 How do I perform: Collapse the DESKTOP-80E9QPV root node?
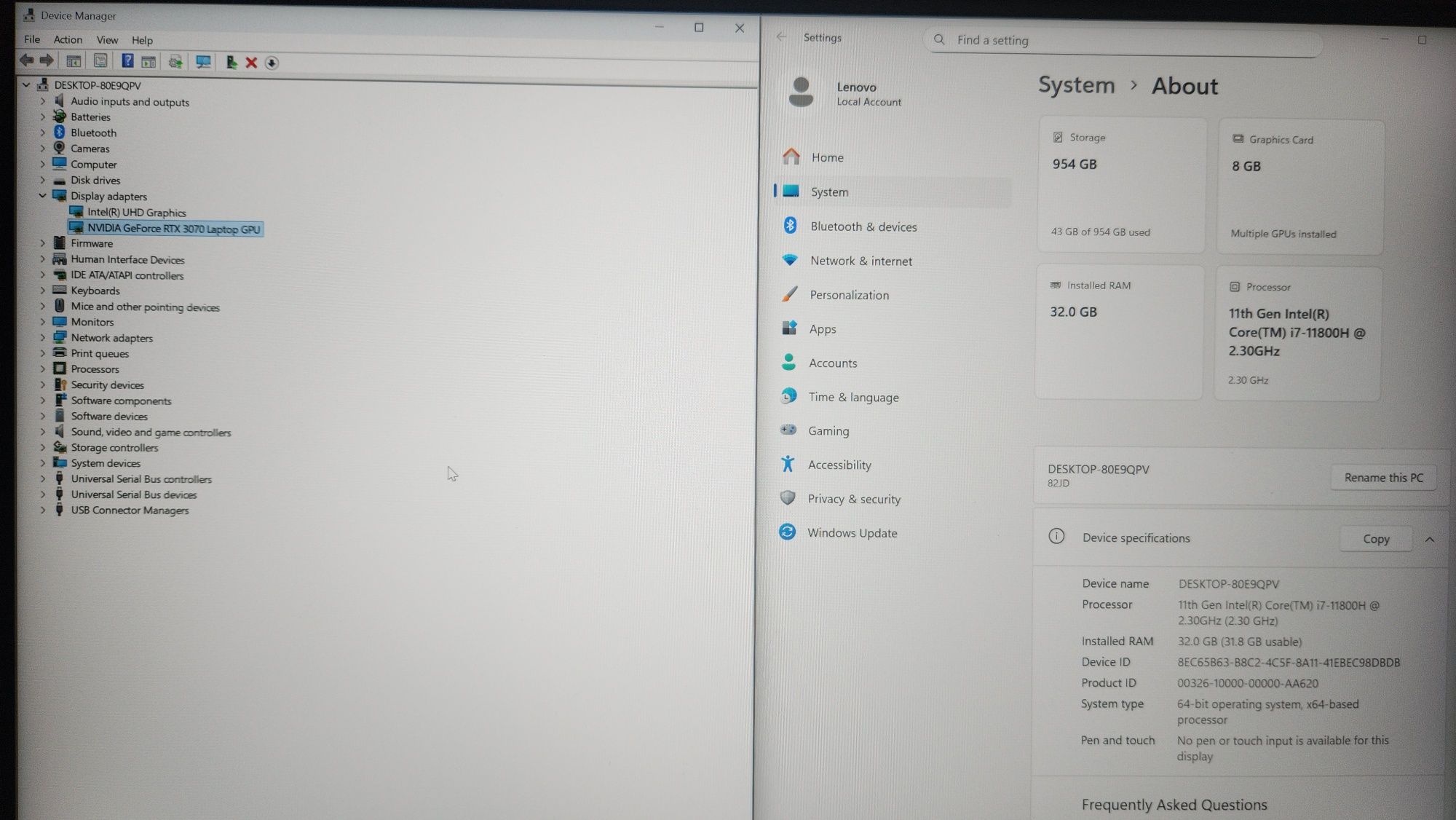click(x=26, y=84)
